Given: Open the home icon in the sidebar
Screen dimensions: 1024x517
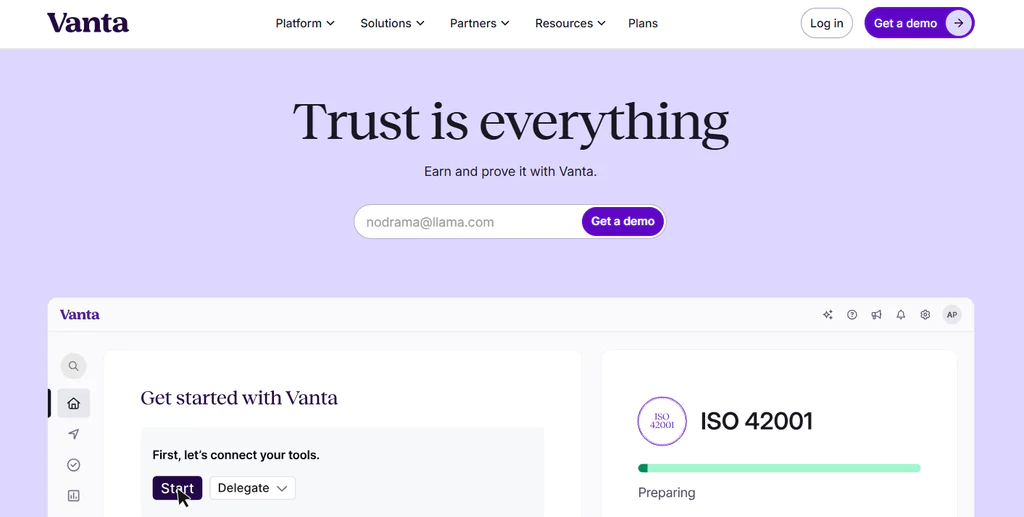Looking at the screenshot, I should (x=73, y=403).
